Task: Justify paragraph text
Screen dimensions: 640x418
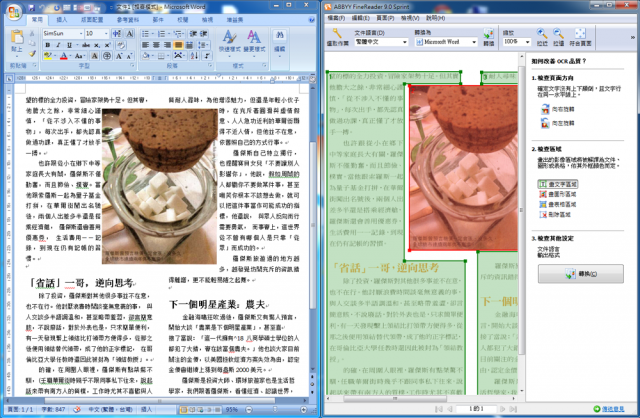Action: [178, 45]
